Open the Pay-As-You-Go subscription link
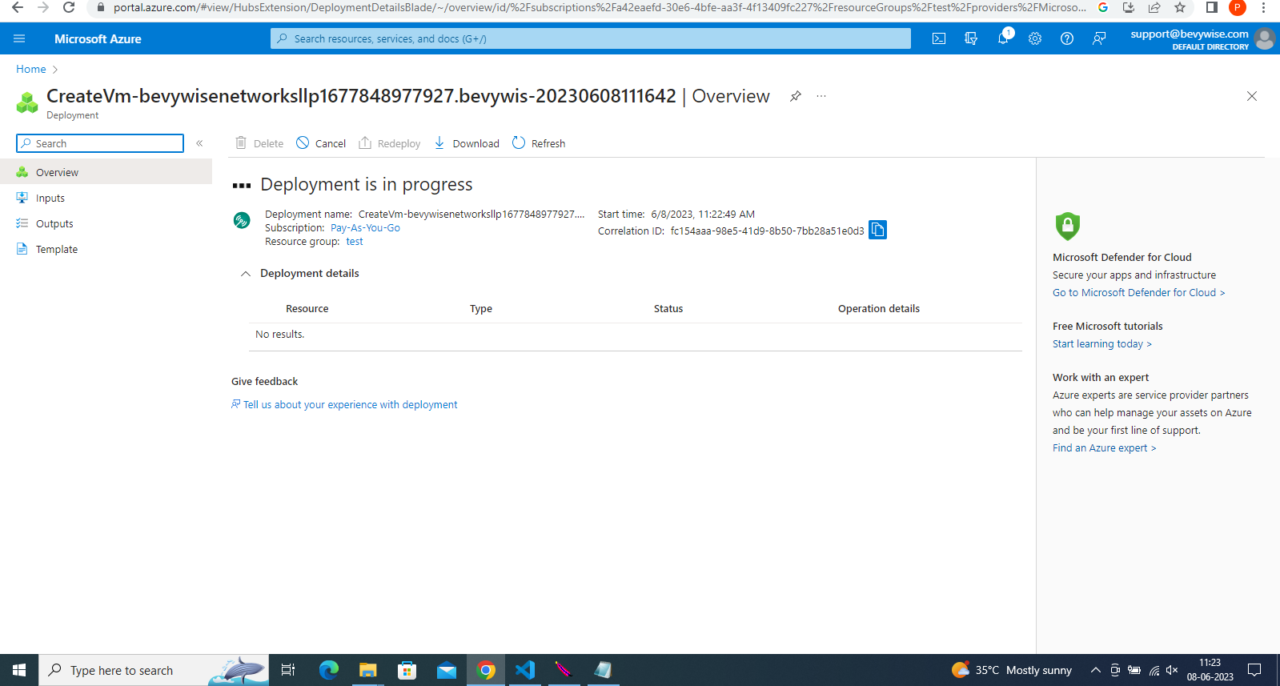Image resolution: width=1280 pixels, height=686 pixels. tap(365, 228)
